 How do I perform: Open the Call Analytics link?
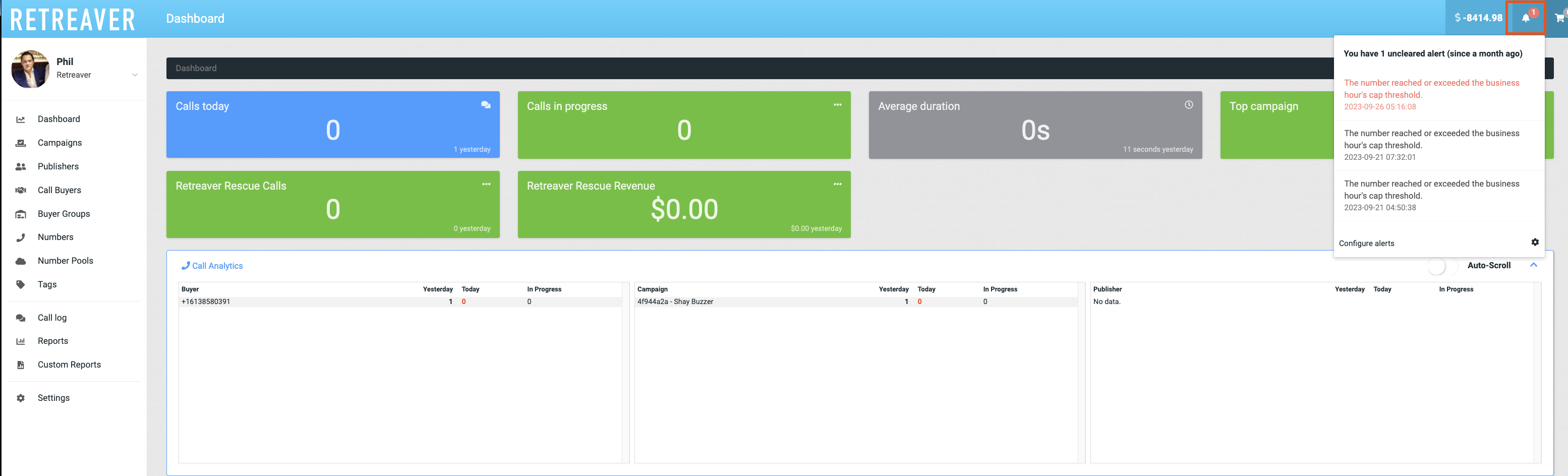(x=217, y=266)
